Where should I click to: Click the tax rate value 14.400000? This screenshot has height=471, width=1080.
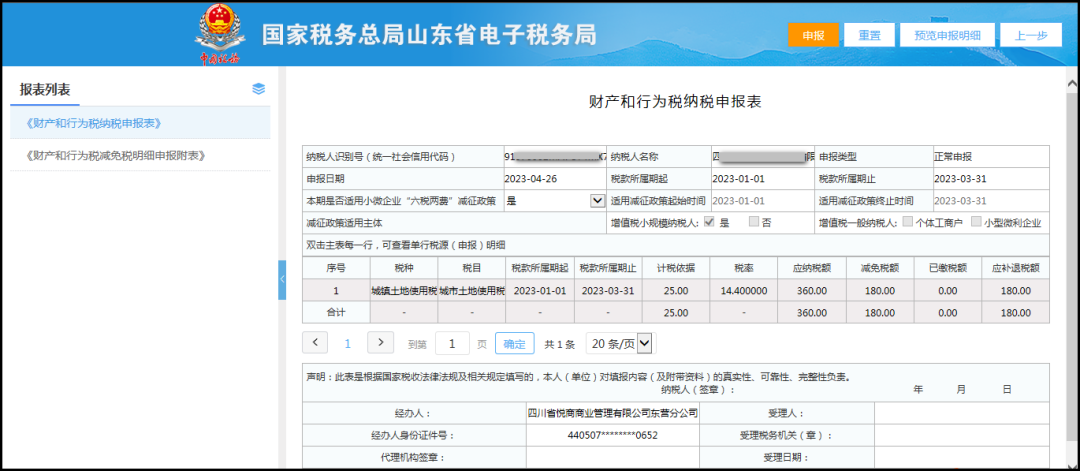pyautogui.click(x=744, y=290)
